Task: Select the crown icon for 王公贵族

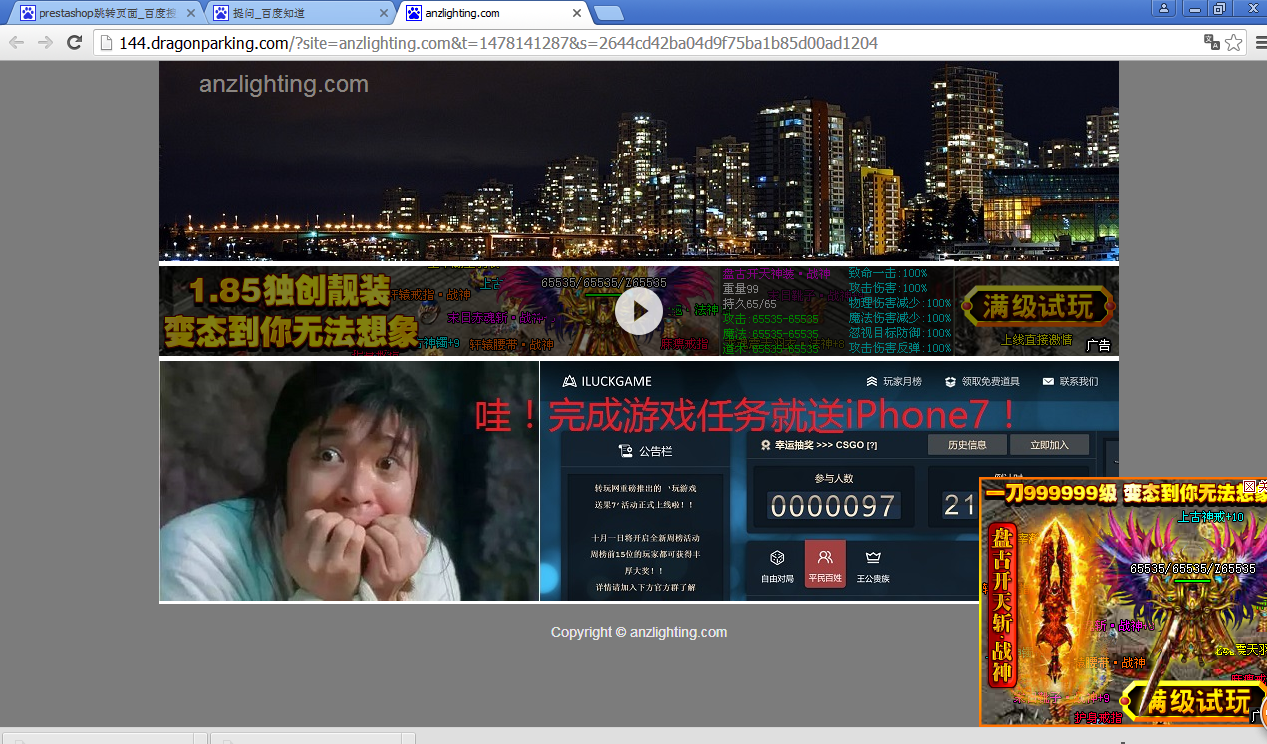Action: coord(872,557)
